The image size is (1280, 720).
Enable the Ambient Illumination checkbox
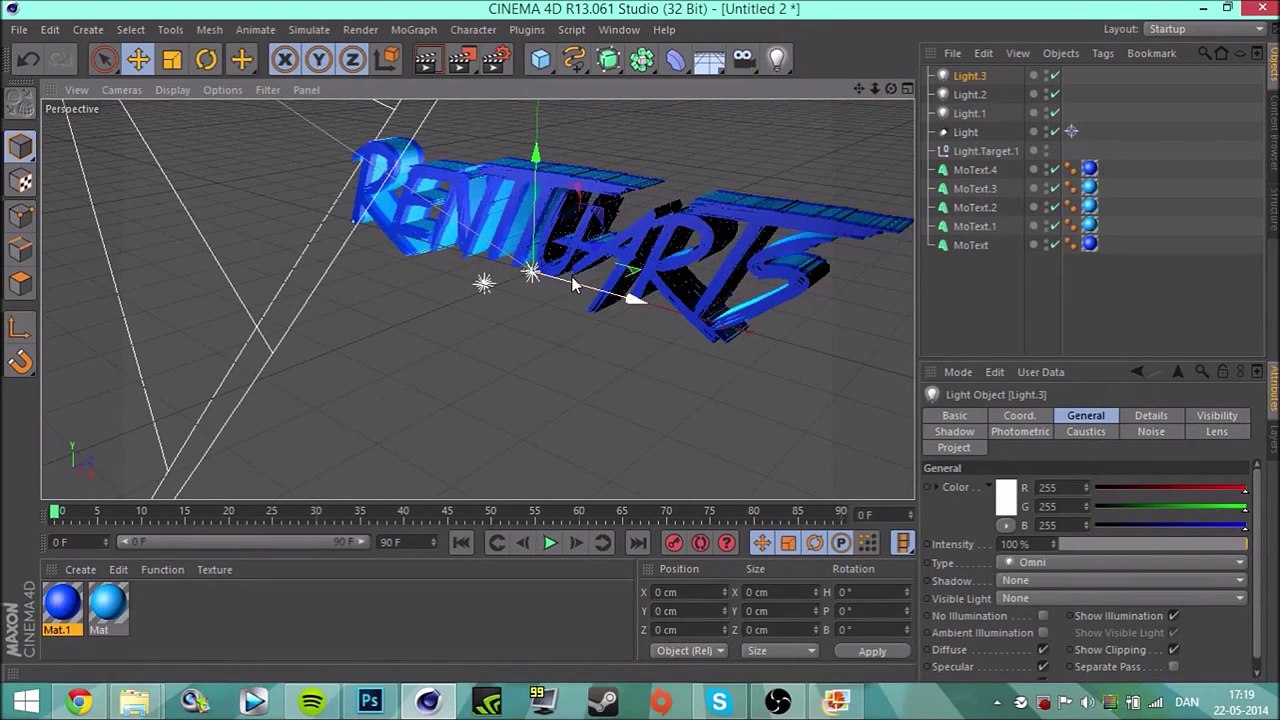(1043, 633)
